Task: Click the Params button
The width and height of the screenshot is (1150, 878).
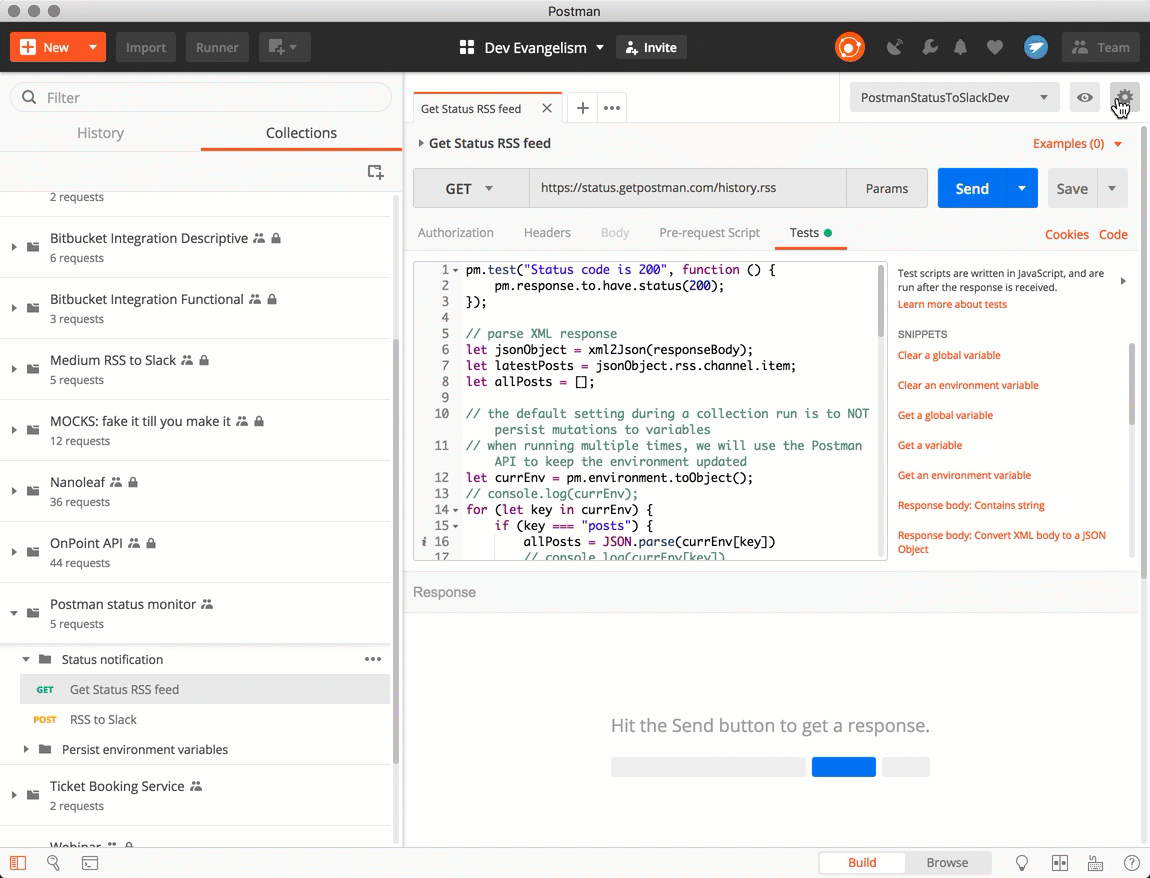Action: [x=887, y=189]
